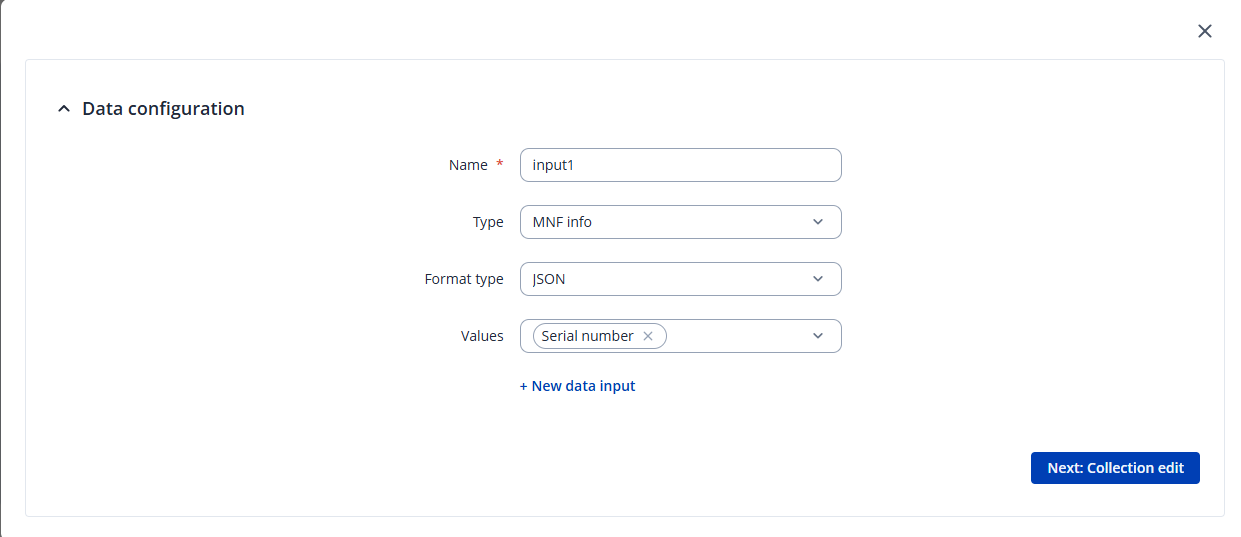Click the Data configuration section heading
Image resolution: width=1241 pixels, height=537 pixels.
click(x=163, y=109)
